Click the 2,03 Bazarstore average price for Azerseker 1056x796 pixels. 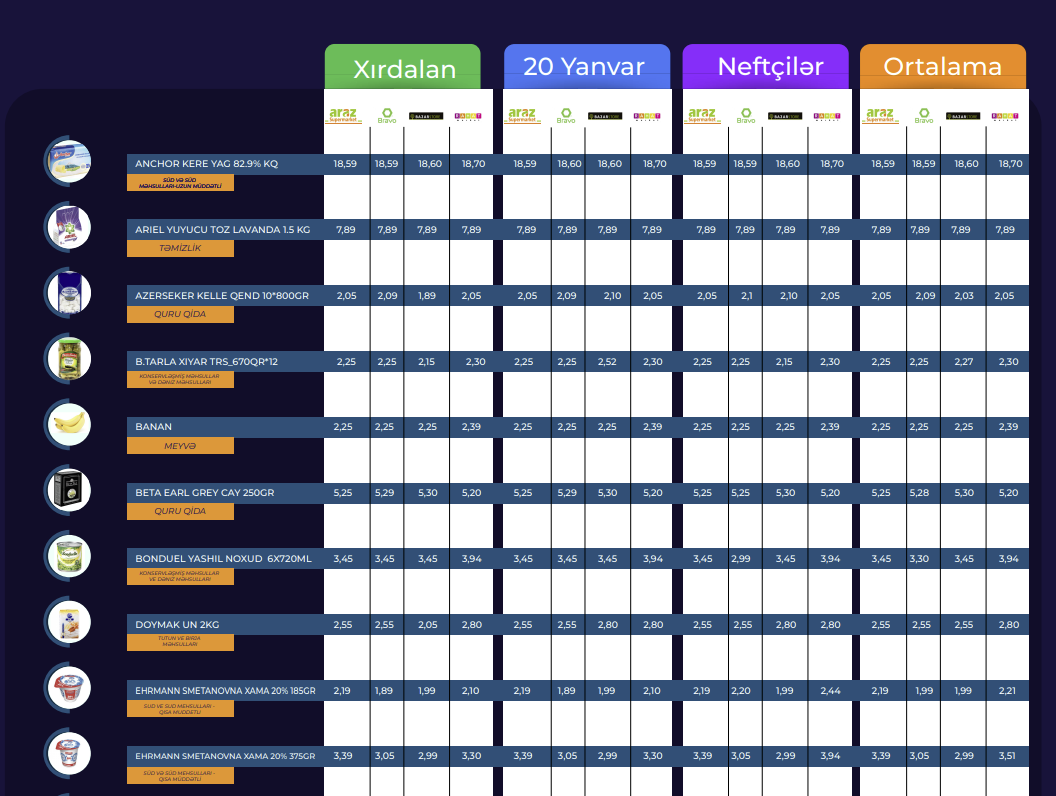click(x=964, y=296)
